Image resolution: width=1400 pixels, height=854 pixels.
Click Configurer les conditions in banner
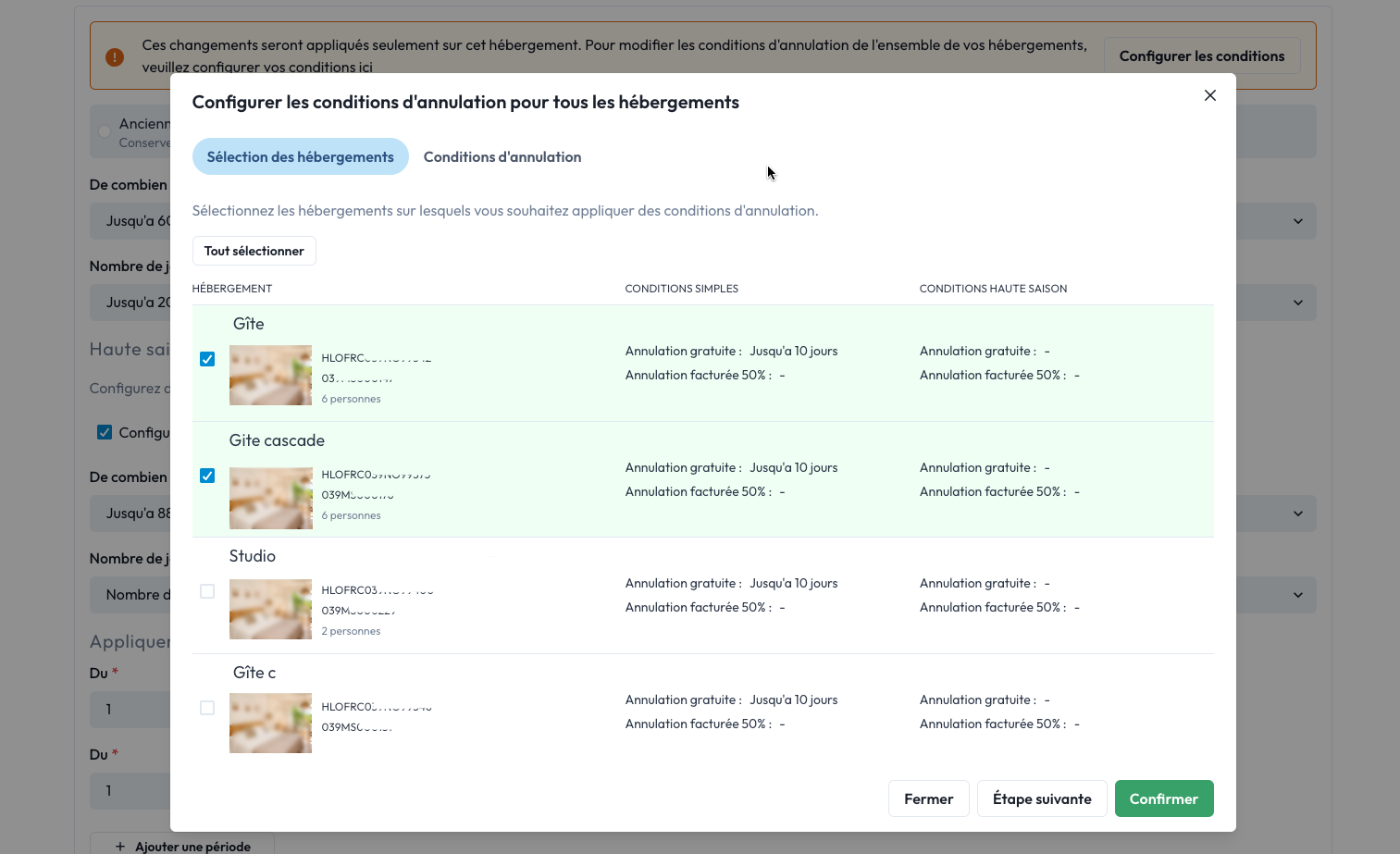click(x=1201, y=56)
